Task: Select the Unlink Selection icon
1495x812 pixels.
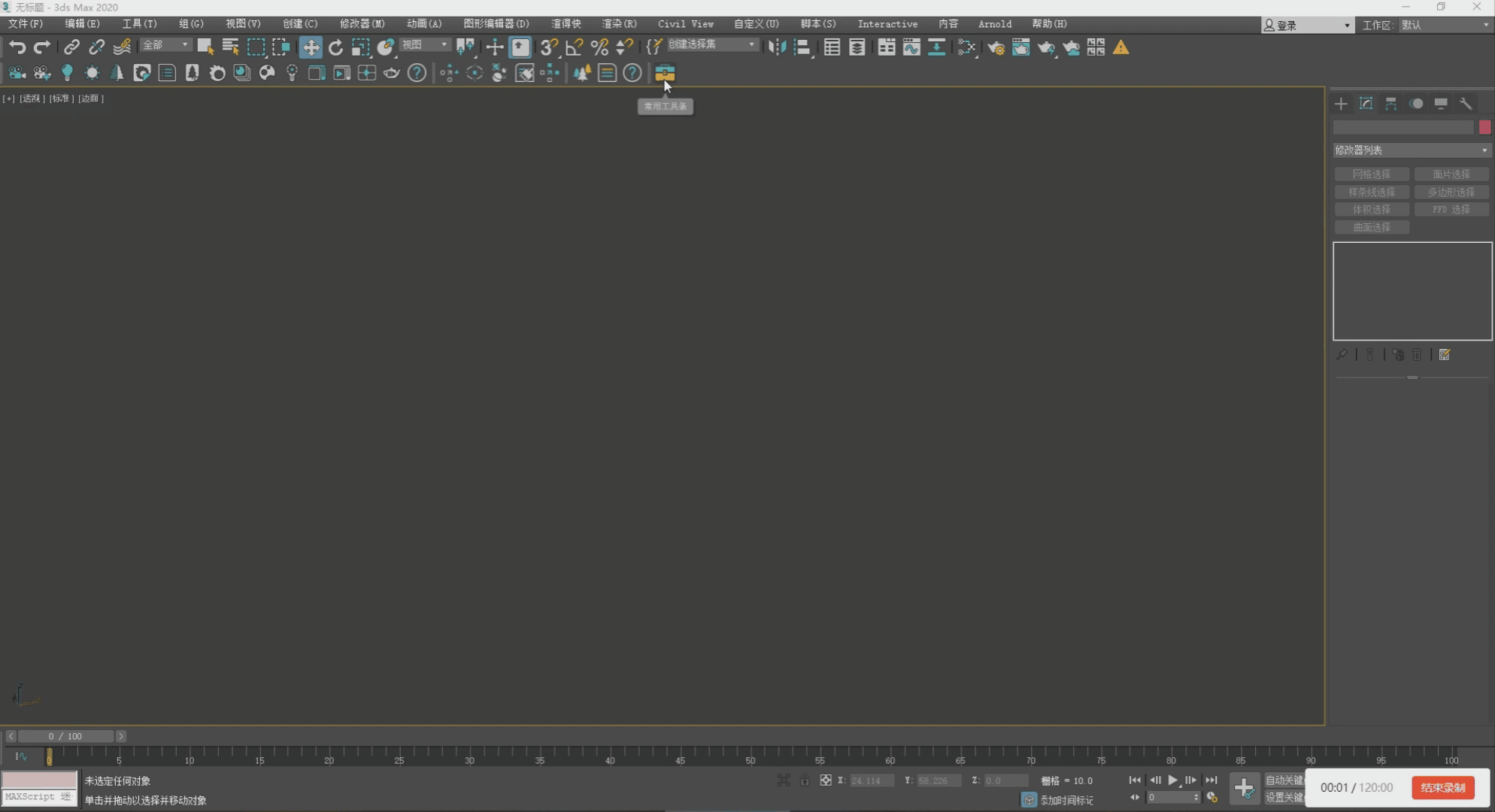Action: pyautogui.click(x=96, y=47)
